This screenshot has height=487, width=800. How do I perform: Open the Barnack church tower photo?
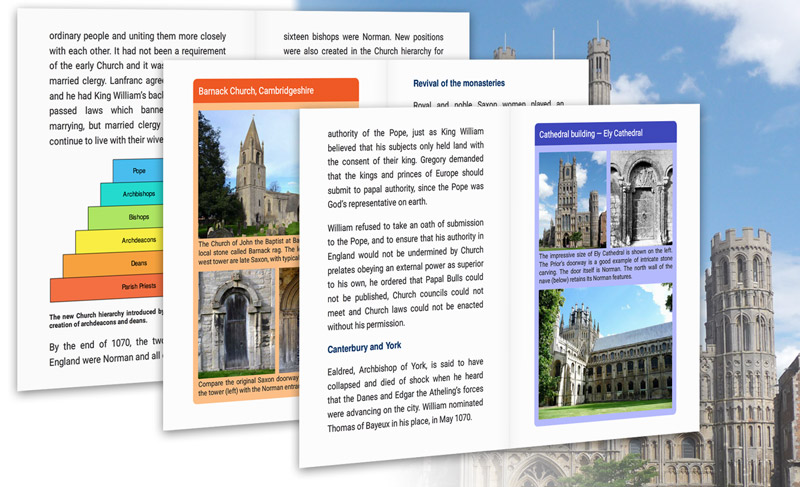248,174
